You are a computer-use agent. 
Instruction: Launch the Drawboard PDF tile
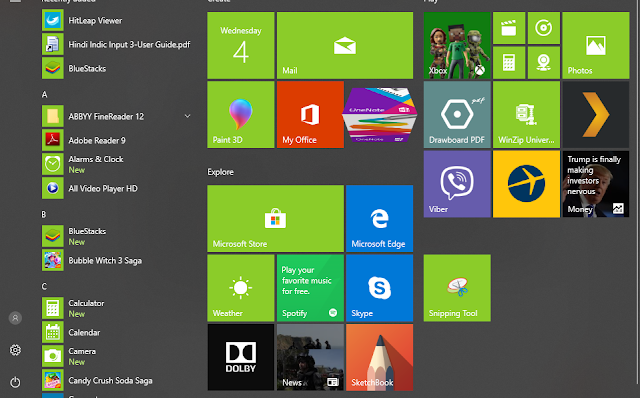(x=457, y=115)
